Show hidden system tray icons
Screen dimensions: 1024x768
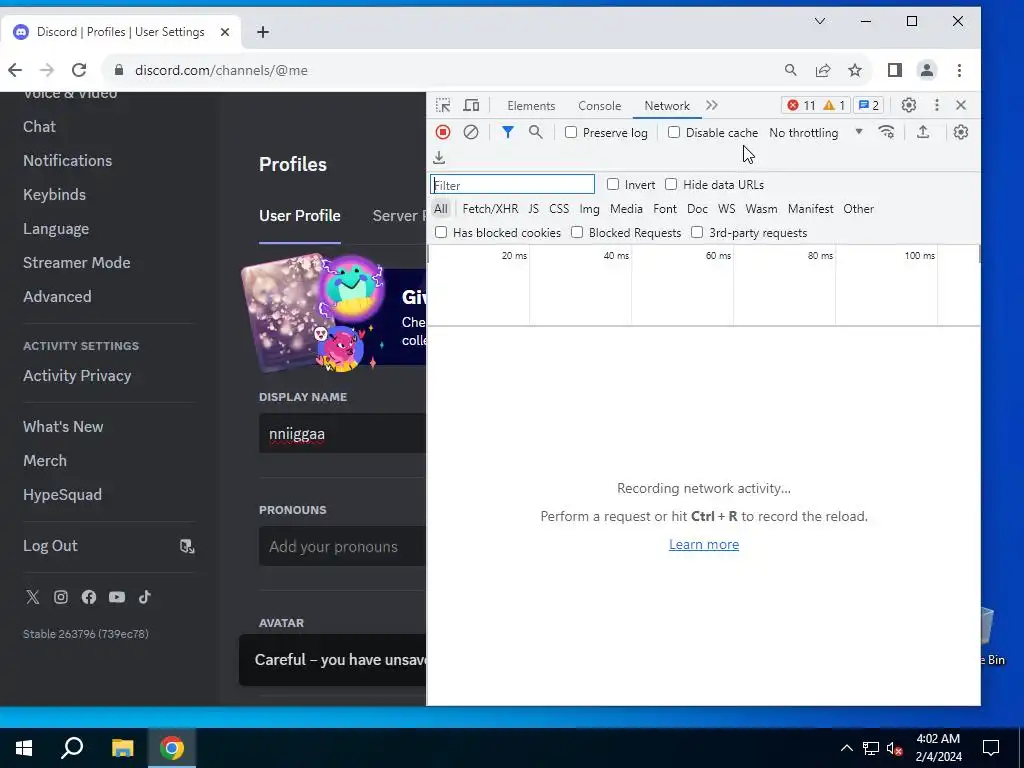coord(846,748)
